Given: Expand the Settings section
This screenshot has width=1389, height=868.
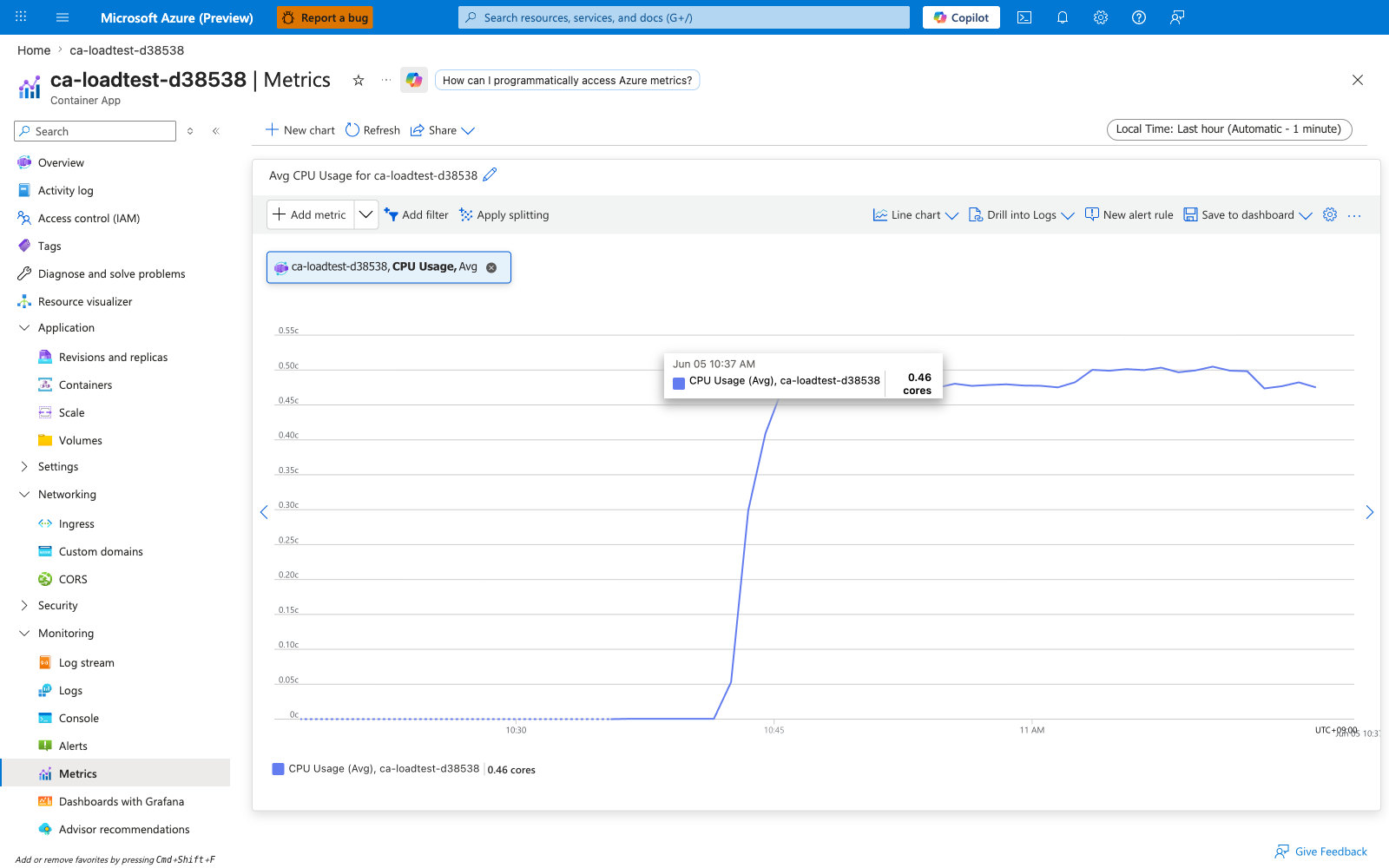Looking at the screenshot, I should pyautogui.click(x=24, y=467).
